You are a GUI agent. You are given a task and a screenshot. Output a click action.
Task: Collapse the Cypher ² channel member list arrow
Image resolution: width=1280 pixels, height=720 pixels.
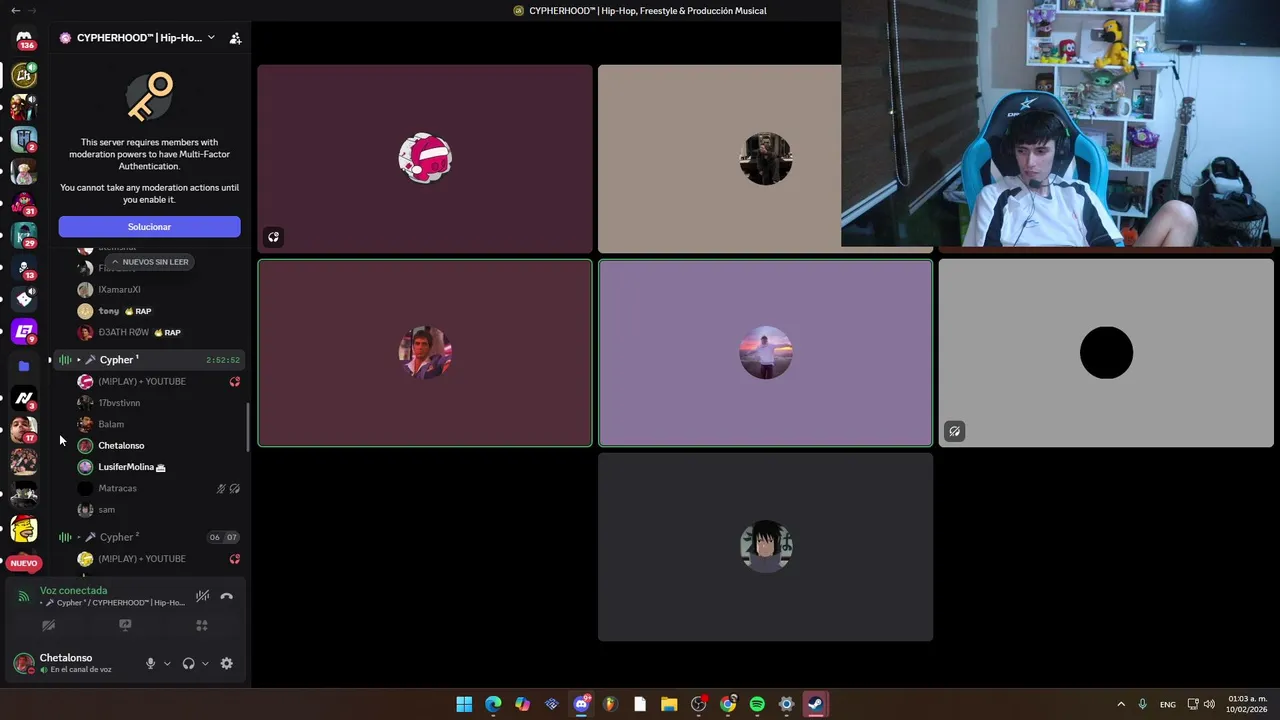click(x=78, y=537)
